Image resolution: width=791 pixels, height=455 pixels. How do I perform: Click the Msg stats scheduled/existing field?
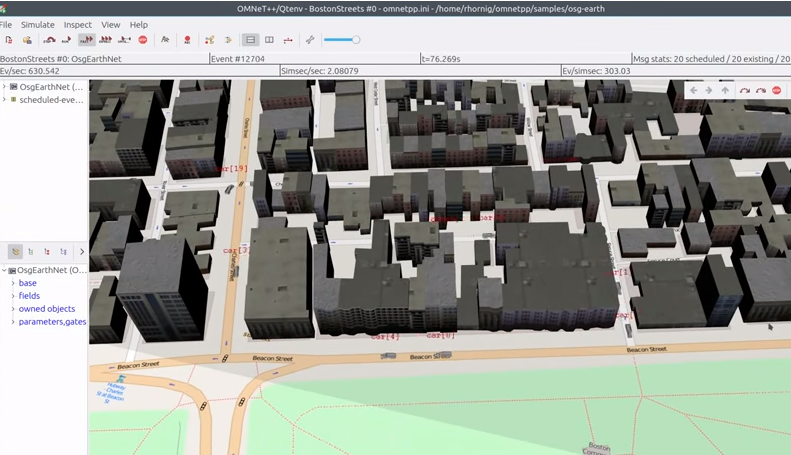711,59
